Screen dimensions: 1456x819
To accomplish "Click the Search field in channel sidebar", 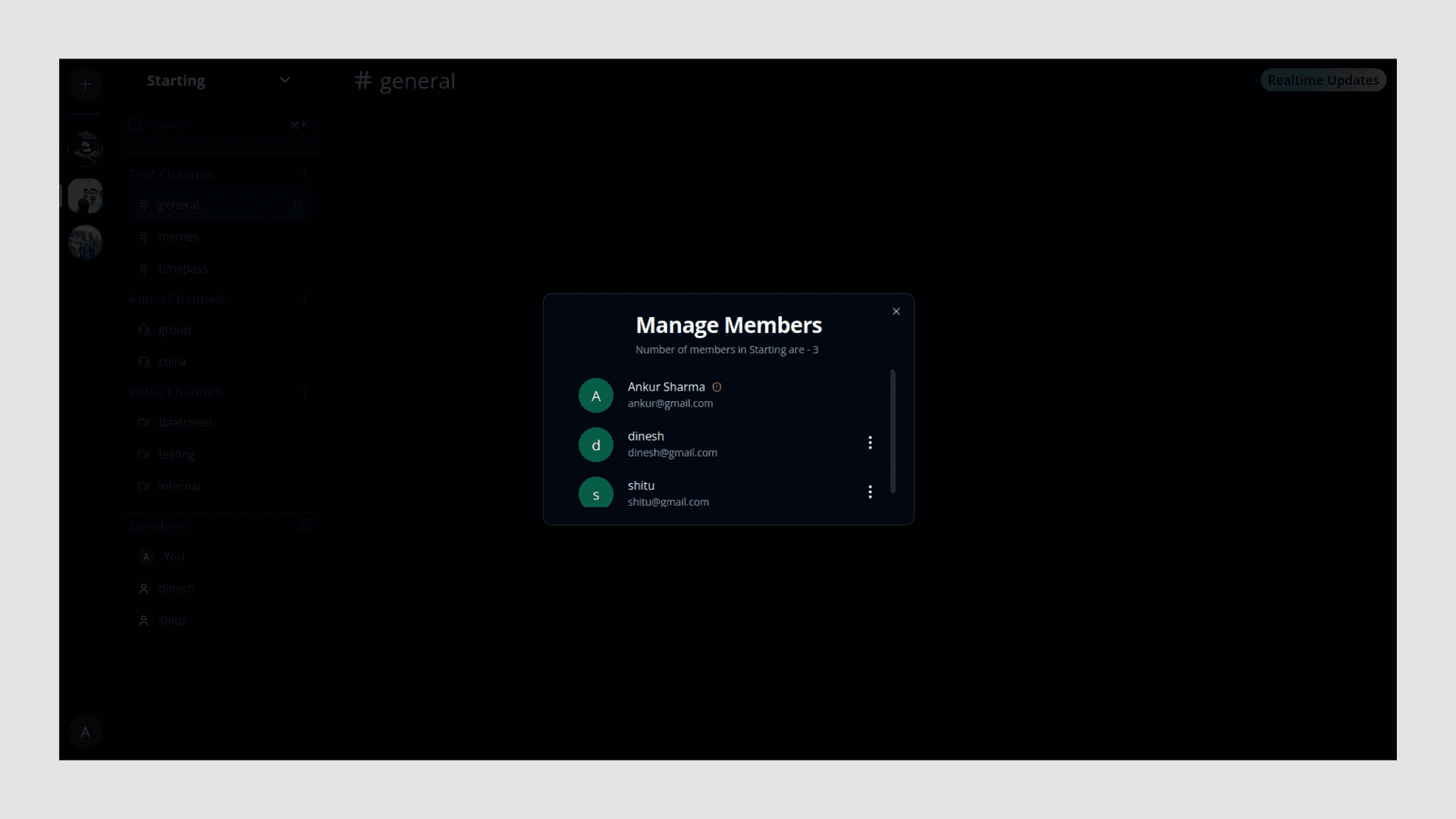I will pos(220,124).
